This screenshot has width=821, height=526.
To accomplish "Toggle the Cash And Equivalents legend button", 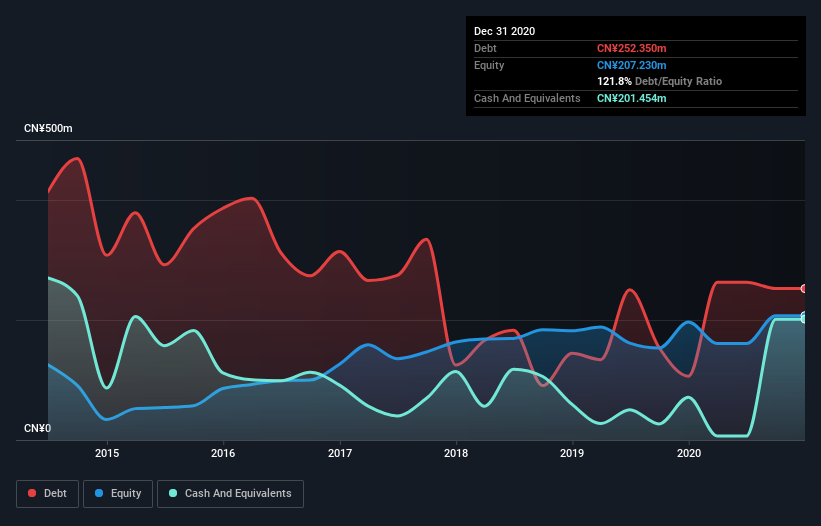I will (x=230, y=494).
